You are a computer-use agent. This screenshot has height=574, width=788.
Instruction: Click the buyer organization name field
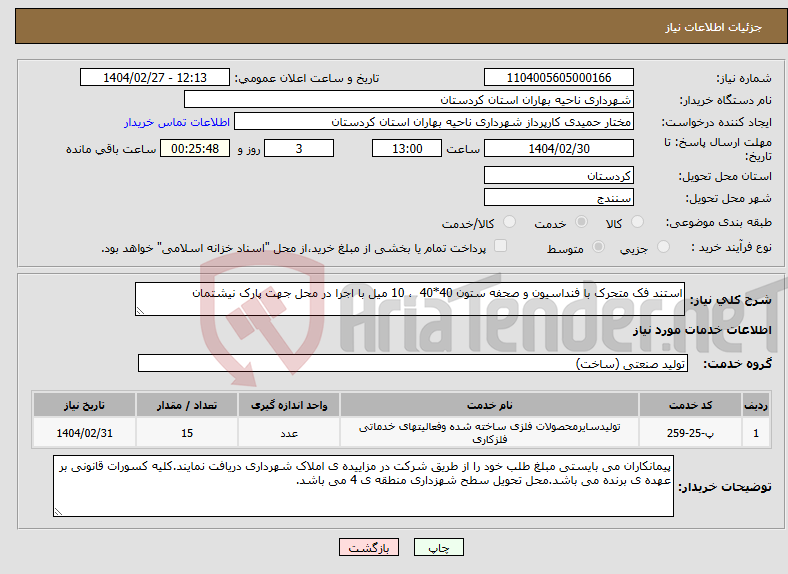[409, 100]
